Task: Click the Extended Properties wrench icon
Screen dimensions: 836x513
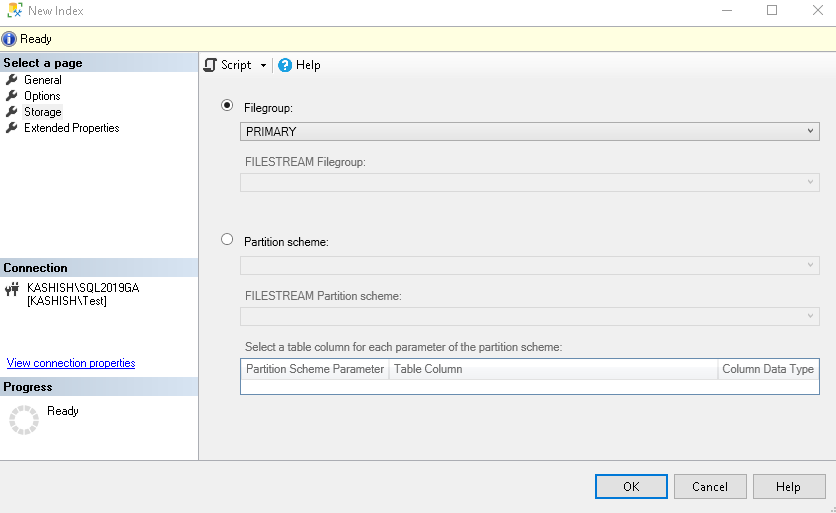Action: [12, 128]
